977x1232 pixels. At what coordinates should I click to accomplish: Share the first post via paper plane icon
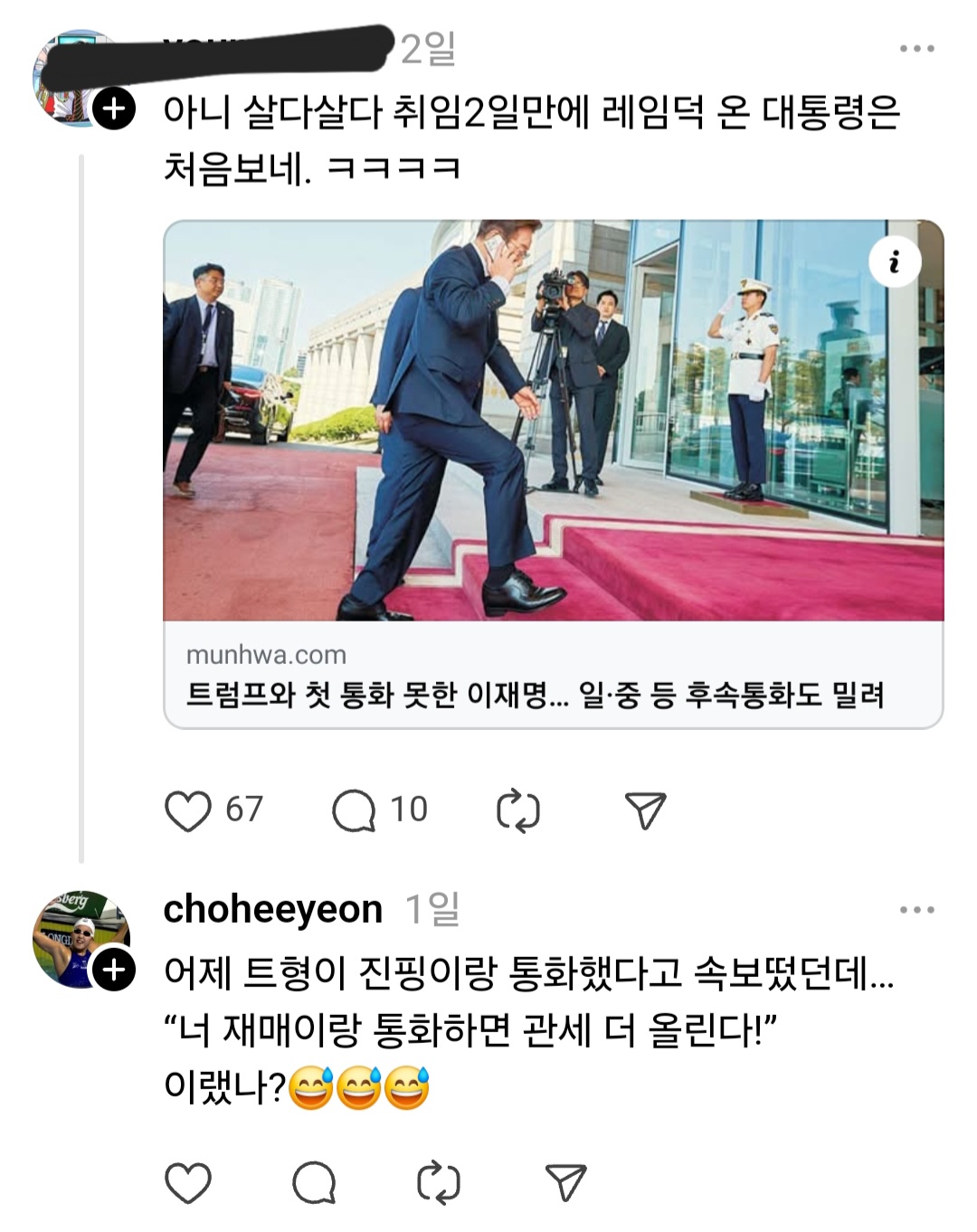pyautogui.click(x=646, y=810)
